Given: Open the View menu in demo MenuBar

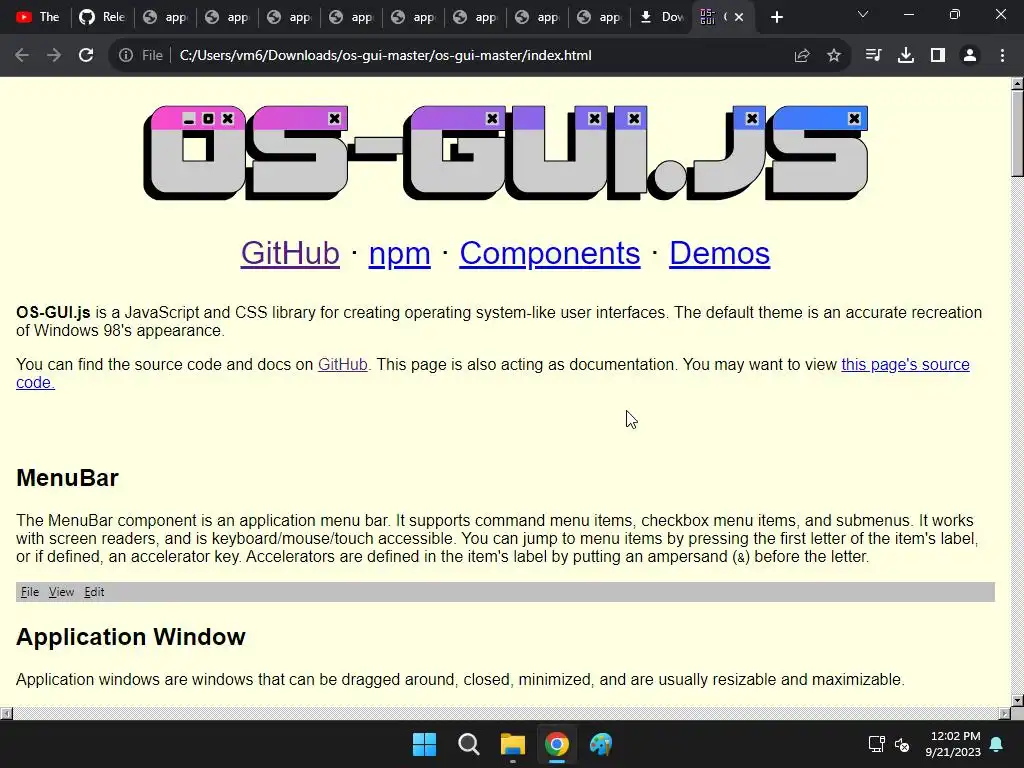Looking at the screenshot, I should pyautogui.click(x=61, y=592).
